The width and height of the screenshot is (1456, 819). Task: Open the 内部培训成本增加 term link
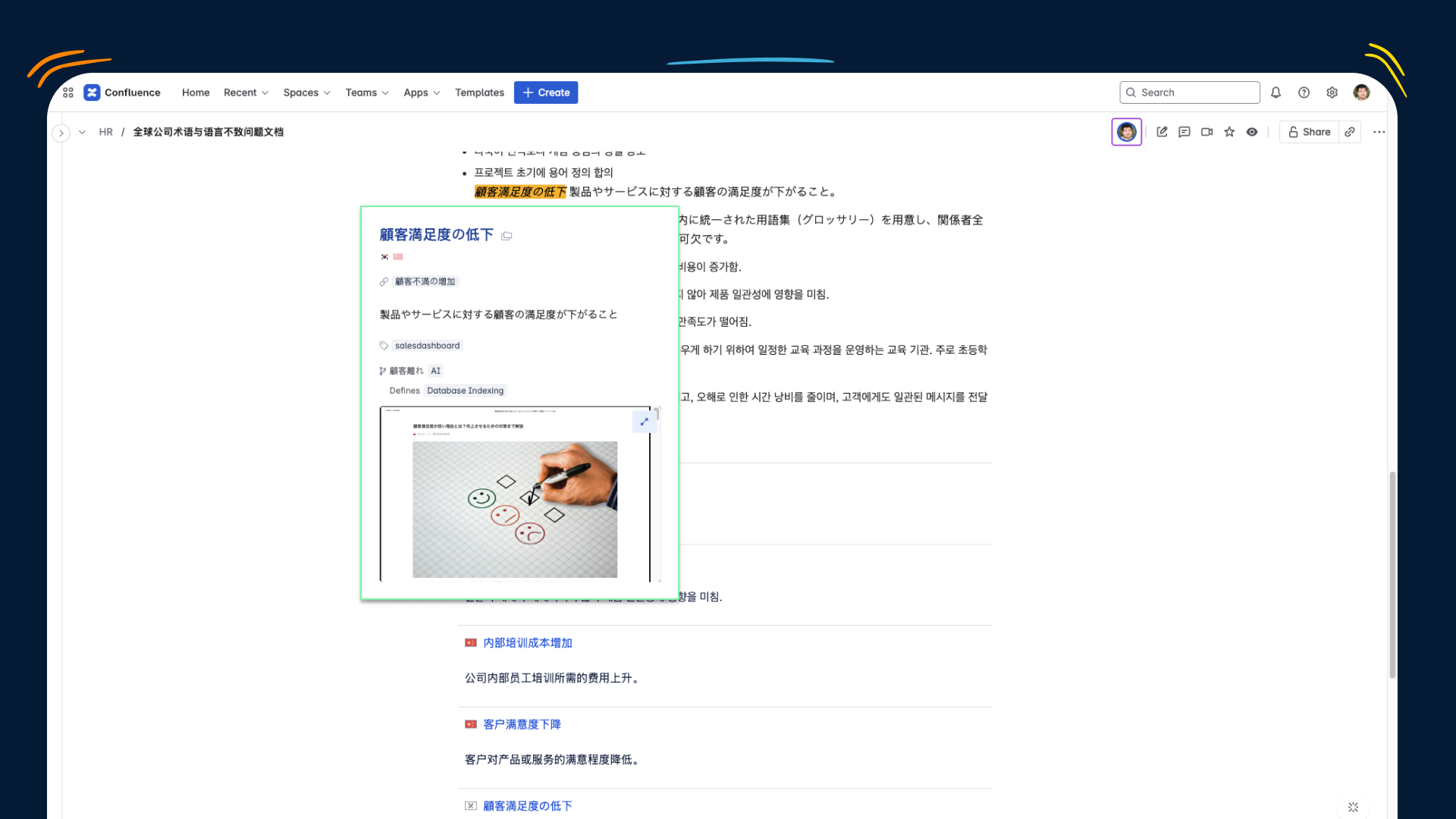[528, 643]
